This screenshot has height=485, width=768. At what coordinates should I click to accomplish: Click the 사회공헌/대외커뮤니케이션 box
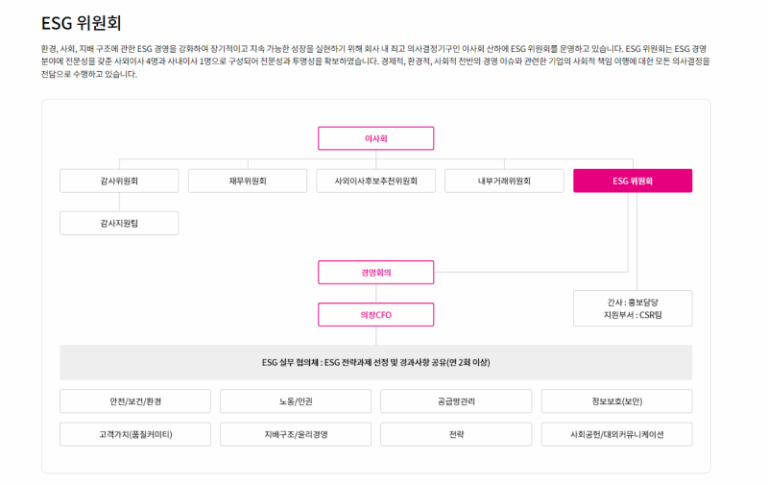click(x=617, y=435)
